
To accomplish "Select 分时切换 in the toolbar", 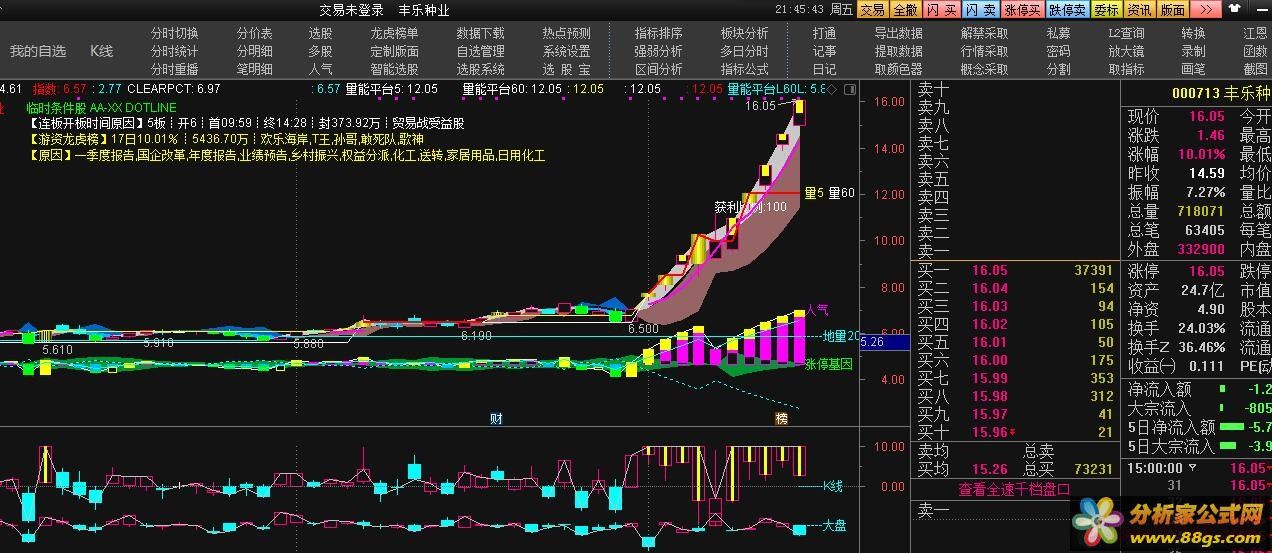I will [x=174, y=33].
